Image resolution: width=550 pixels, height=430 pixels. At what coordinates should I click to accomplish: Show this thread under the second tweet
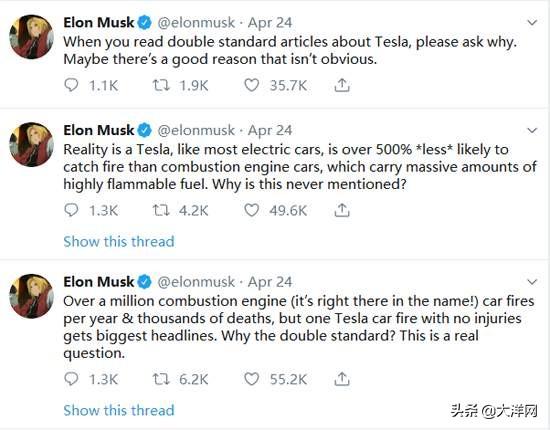pyautogui.click(x=119, y=241)
